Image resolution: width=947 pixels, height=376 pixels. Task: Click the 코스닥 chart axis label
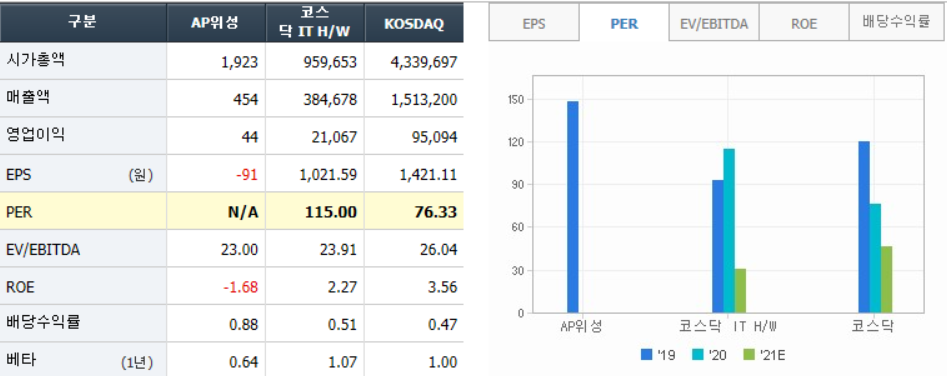873,327
